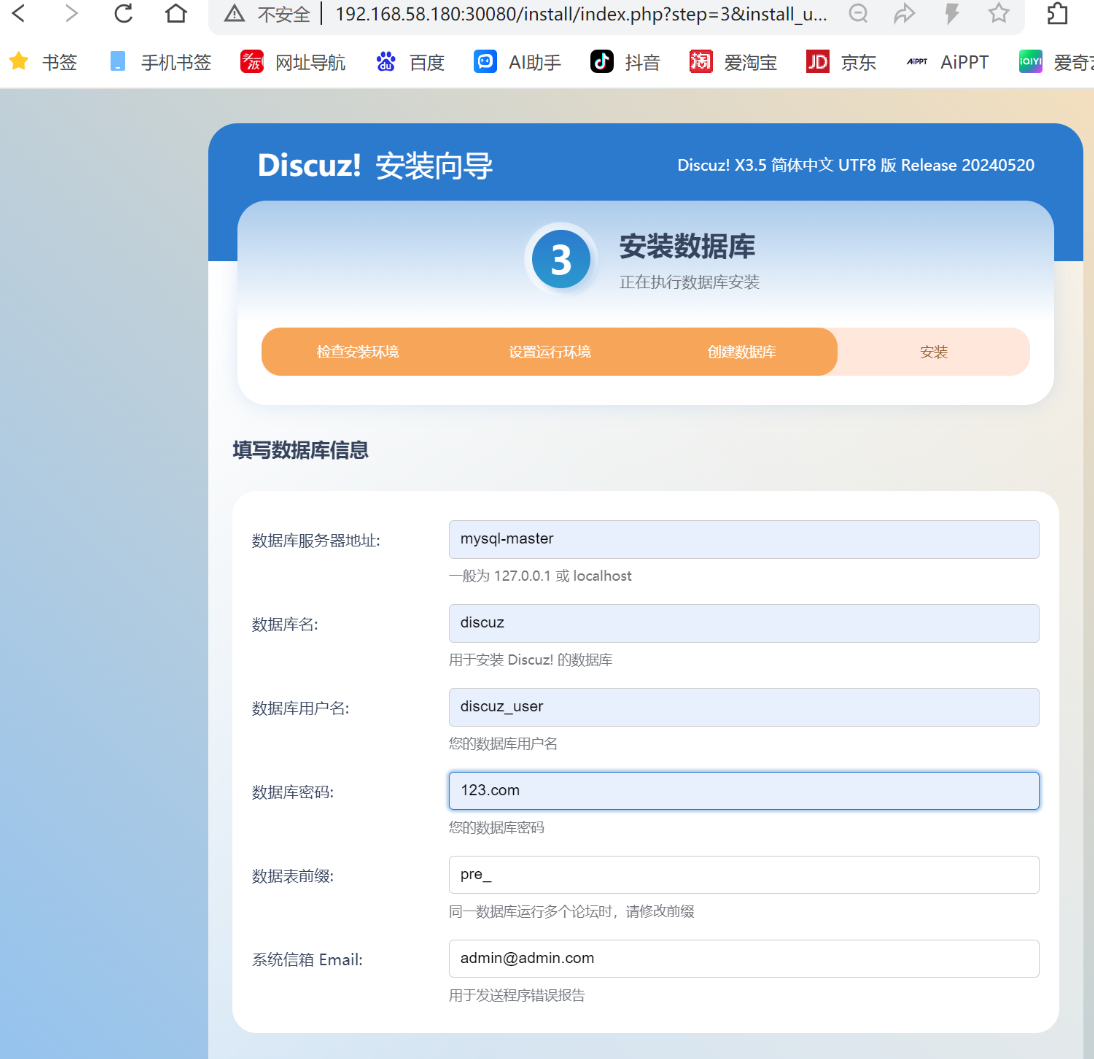Viewport: 1094px width, 1059px height.
Task: Open the AiPPT bookmark
Action: pyautogui.click(x=947, y=62)
